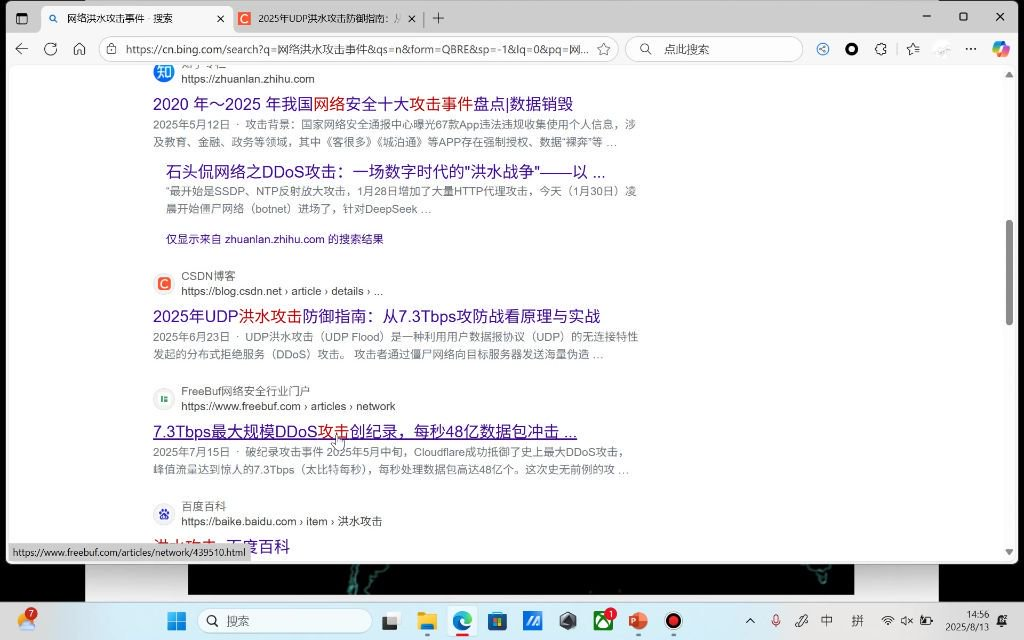The height and width of the screenshot is (640, 1024).
Task: Click the Zhihu site favicon
Action: 163,72
